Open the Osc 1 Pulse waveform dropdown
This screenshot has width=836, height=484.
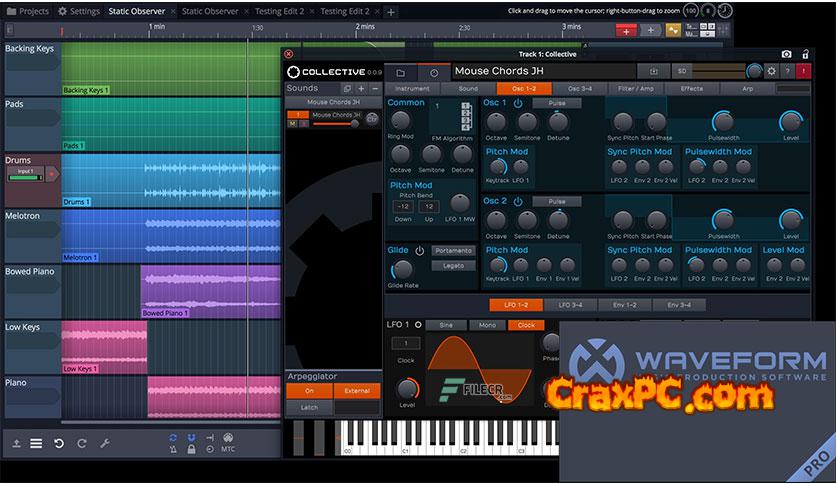556,103
